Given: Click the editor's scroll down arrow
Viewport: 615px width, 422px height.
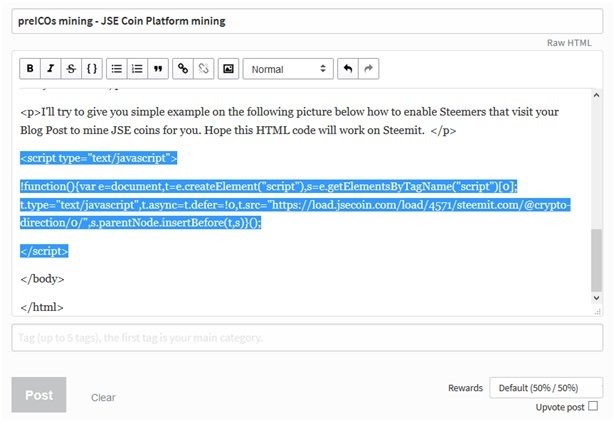Looking at the screenshot, I should pyautogui.click(x=596, y=298).
